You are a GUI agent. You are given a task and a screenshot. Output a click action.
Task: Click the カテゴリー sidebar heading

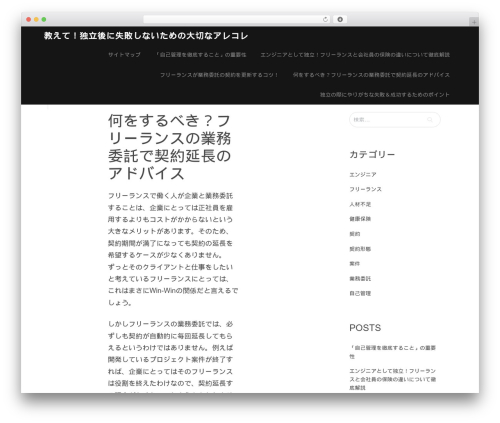(372, 154)
